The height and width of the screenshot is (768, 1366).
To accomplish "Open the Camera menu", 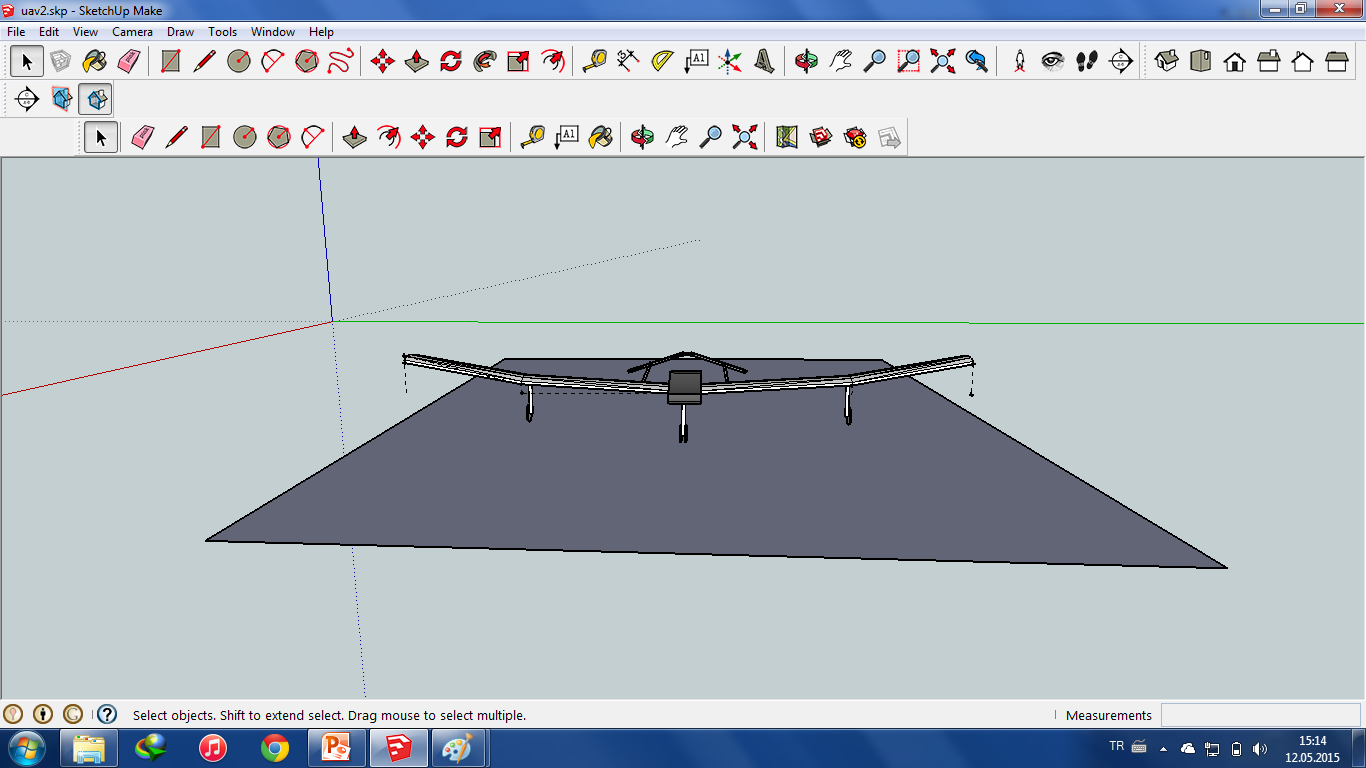I will [132, 32].
